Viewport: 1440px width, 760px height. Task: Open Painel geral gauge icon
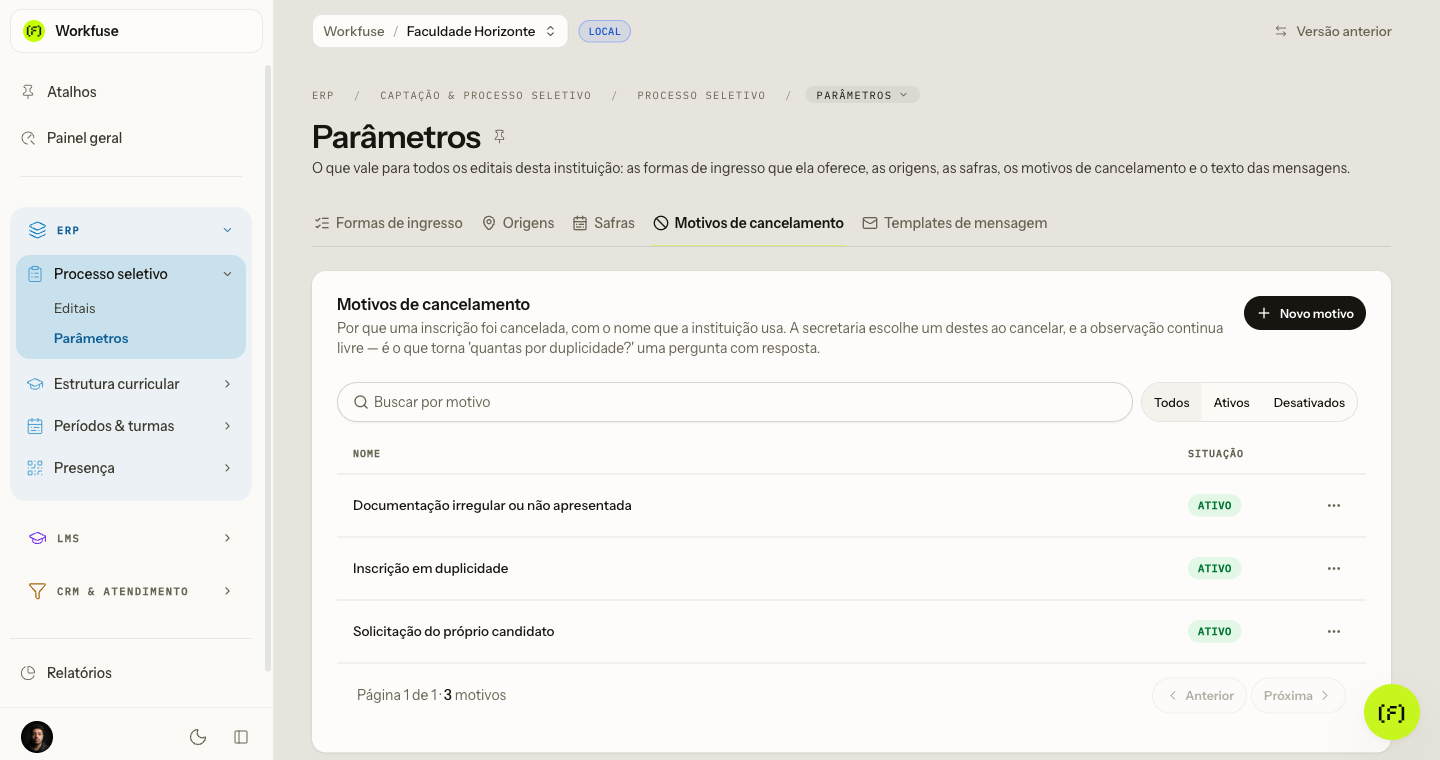[x=28, y=138]
